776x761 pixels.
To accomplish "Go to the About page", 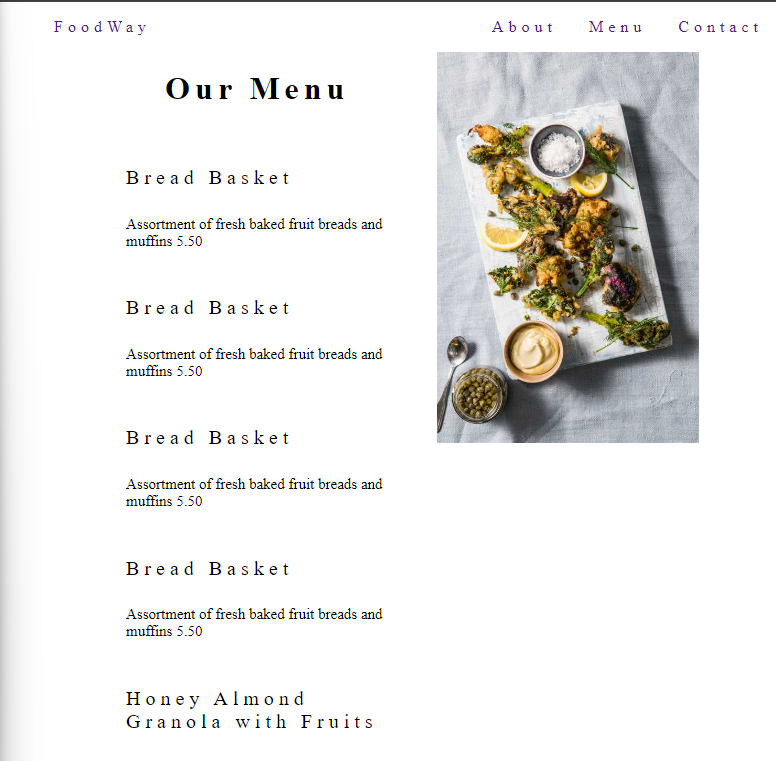I will (x=523, y=27).
